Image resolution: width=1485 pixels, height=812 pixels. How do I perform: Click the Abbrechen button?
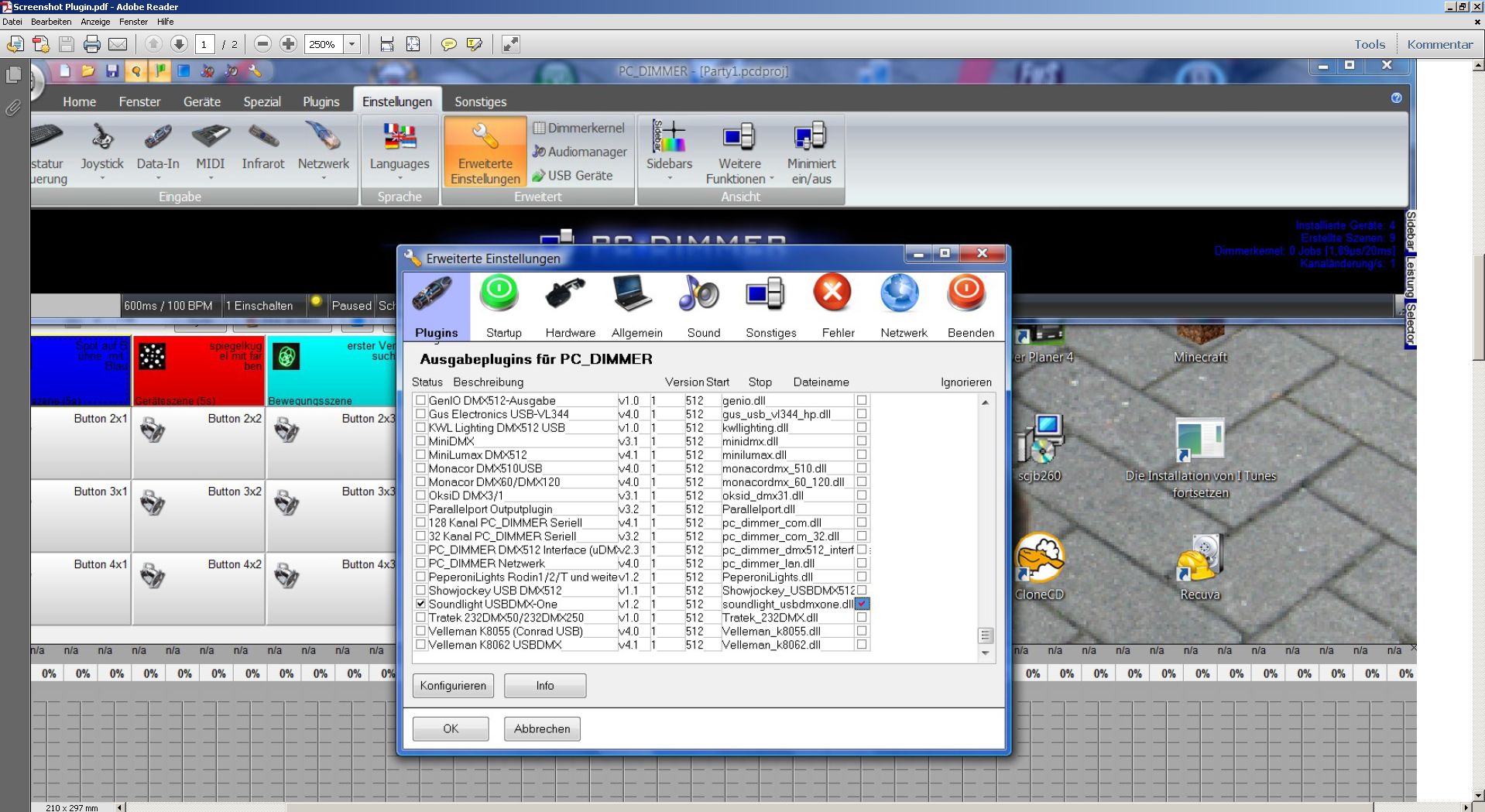pyautogui.click(x=542, y=728)
